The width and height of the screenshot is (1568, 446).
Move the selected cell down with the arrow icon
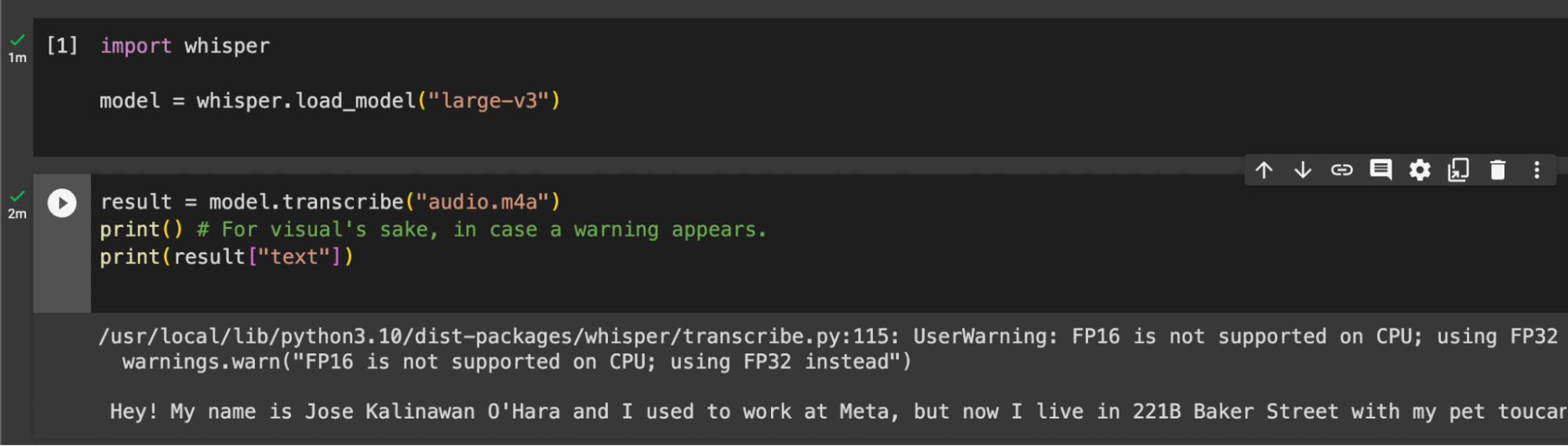1303,170
